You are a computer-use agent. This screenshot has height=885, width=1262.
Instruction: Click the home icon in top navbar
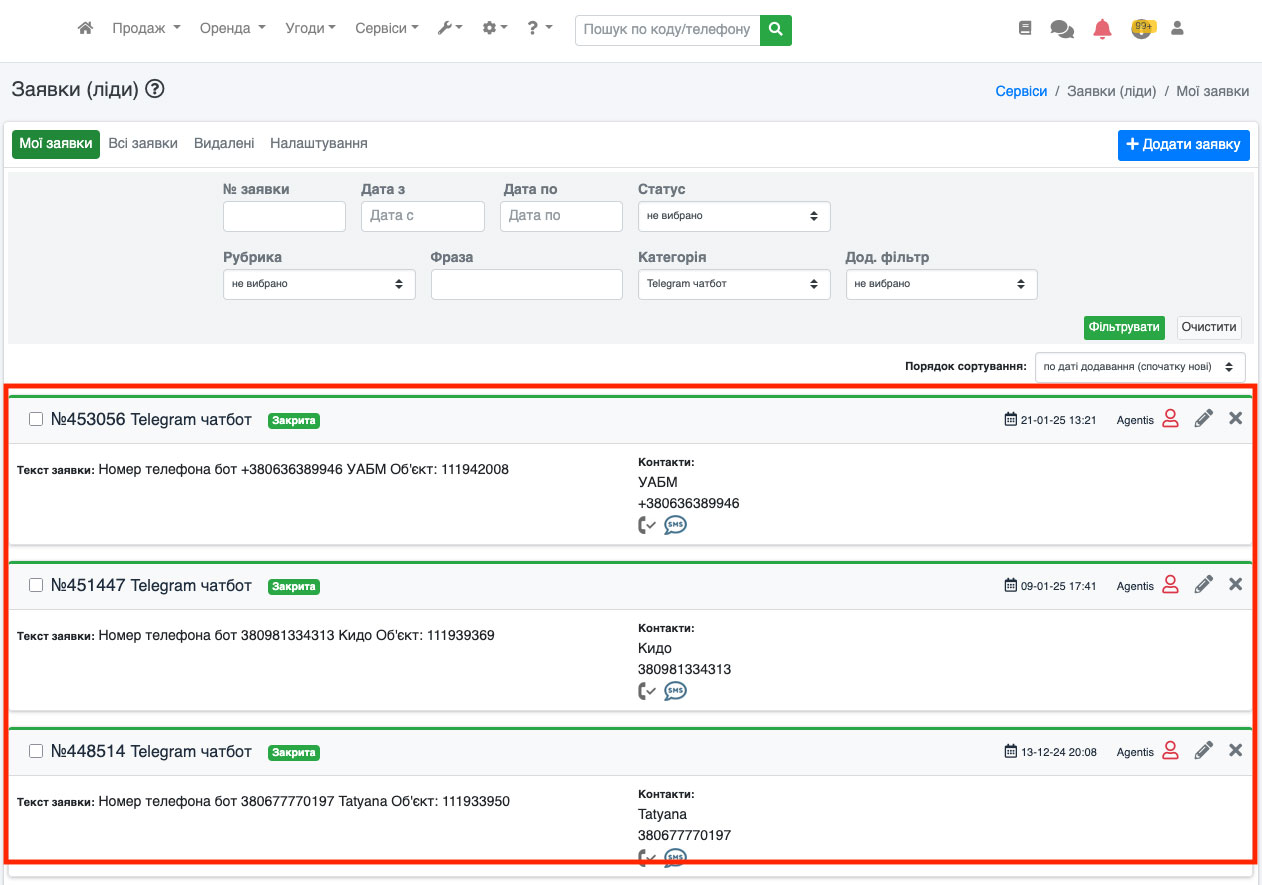pyautogui.click(x=86, y=29)
